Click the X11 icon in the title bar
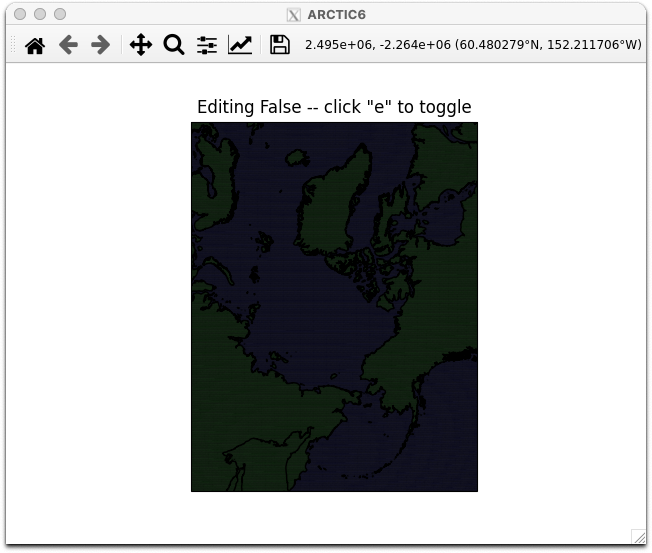The width and height of the screenshot is (652, 553). (294, 15)
